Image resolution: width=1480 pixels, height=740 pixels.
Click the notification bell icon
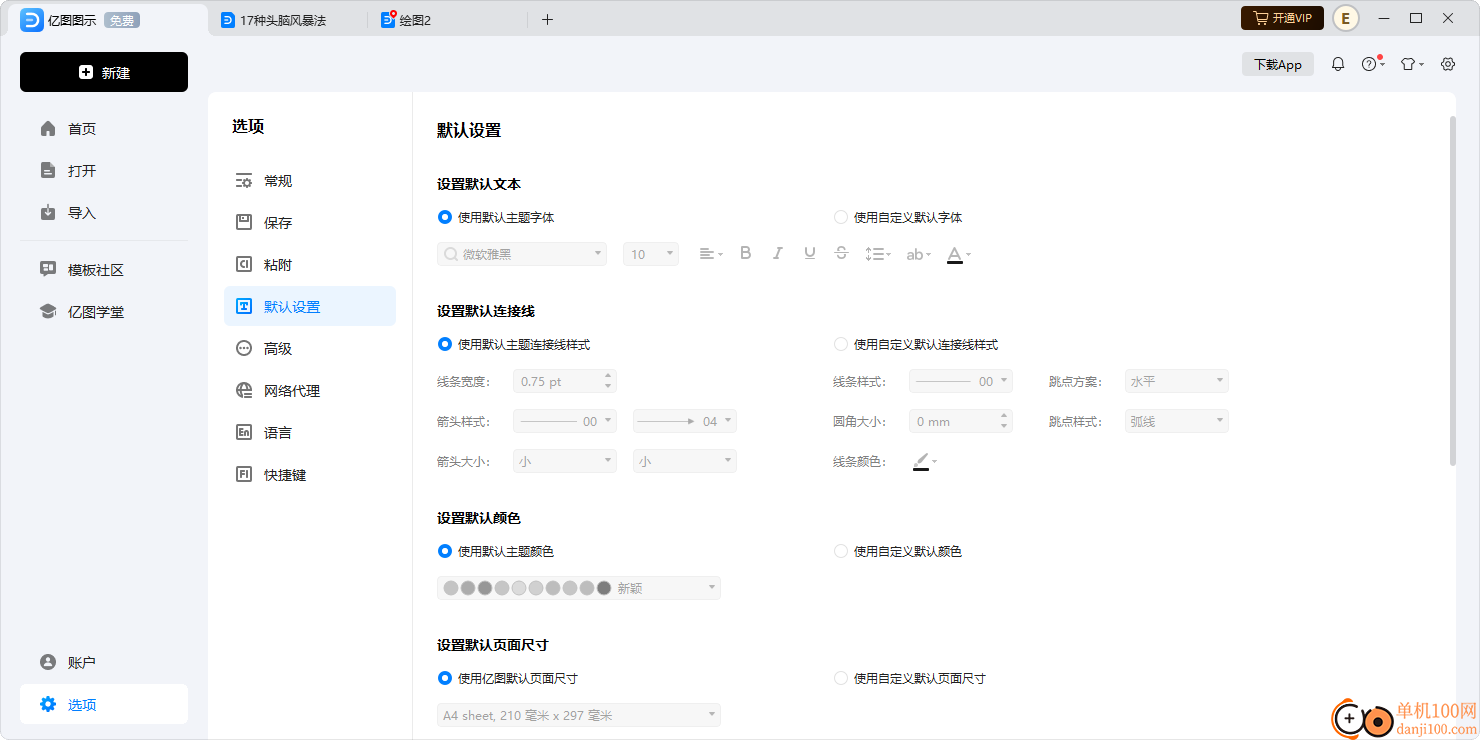click(x=1338, y=64)
